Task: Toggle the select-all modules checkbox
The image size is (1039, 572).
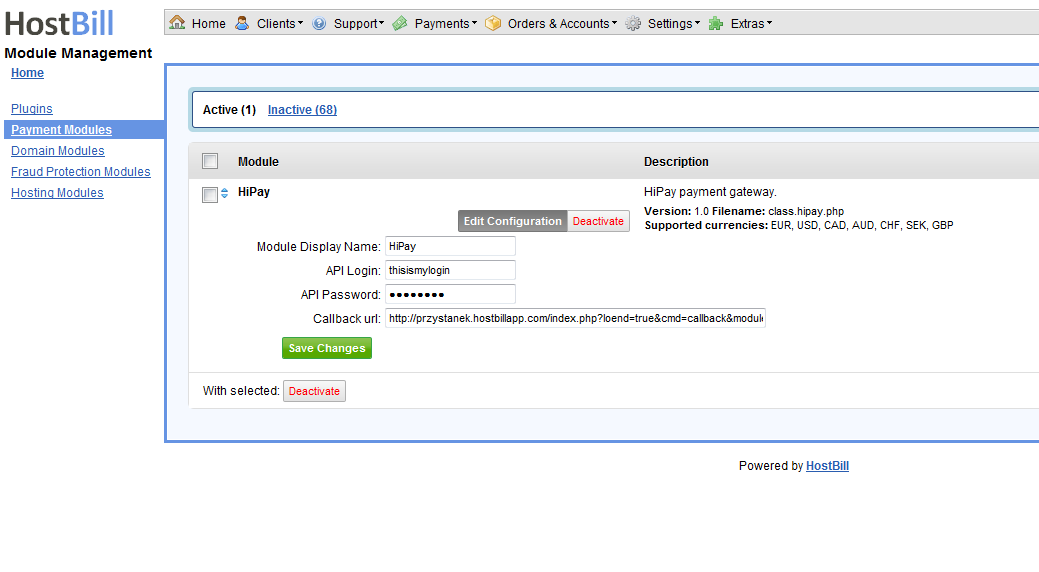Action: [210, 161]
